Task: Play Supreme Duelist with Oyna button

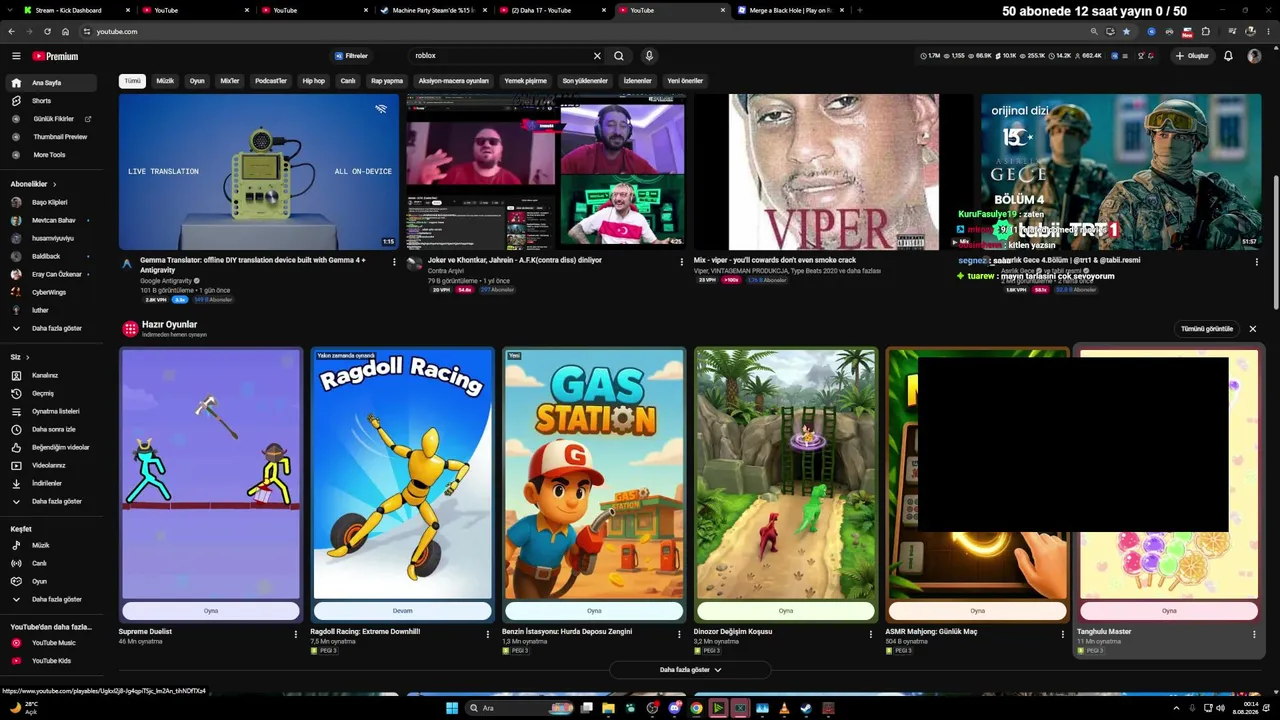Action: coord(211,611)
